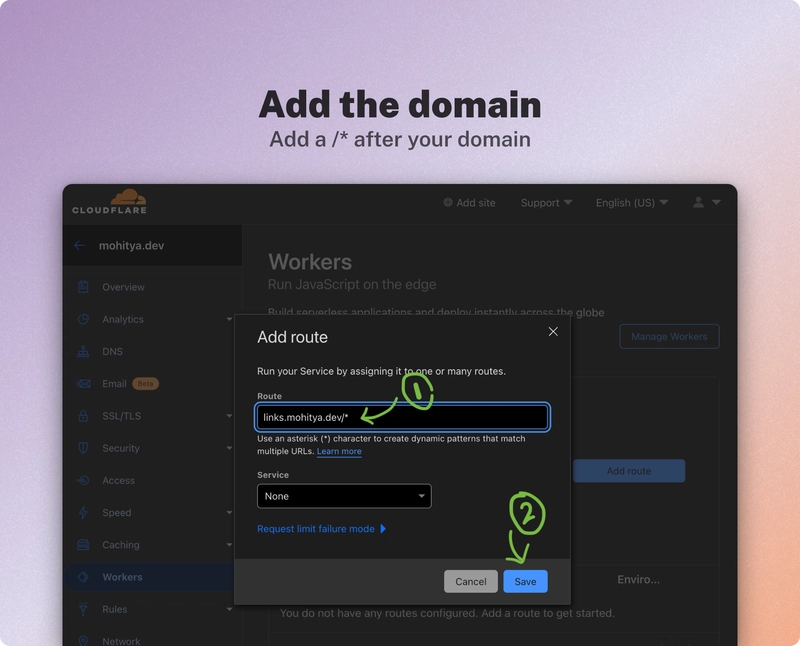Click the Workers diamond icon
Screen dimensions: 800x646
tap(83, 577)
